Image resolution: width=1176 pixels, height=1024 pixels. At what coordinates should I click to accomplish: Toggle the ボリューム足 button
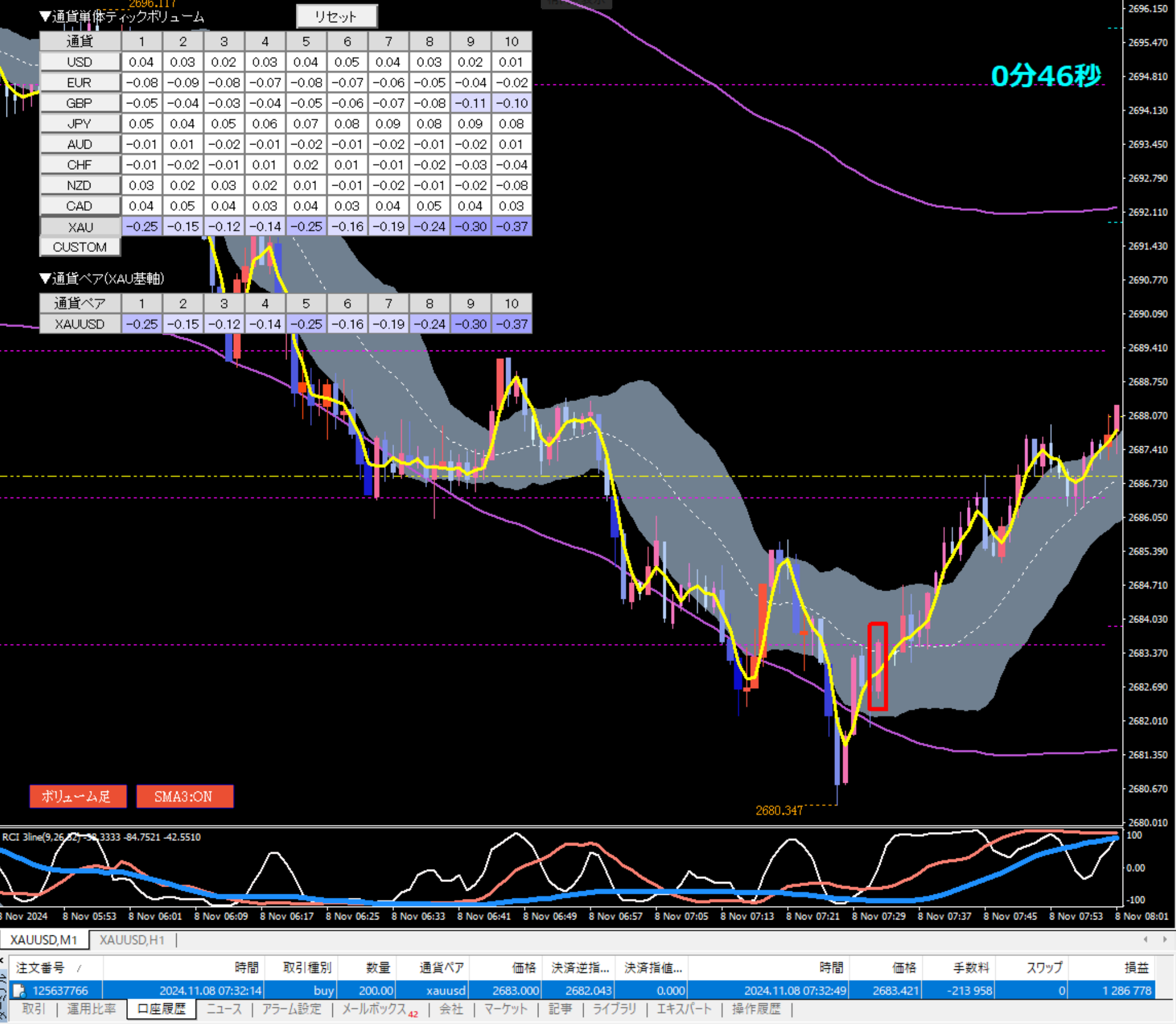tap(77, 797)
